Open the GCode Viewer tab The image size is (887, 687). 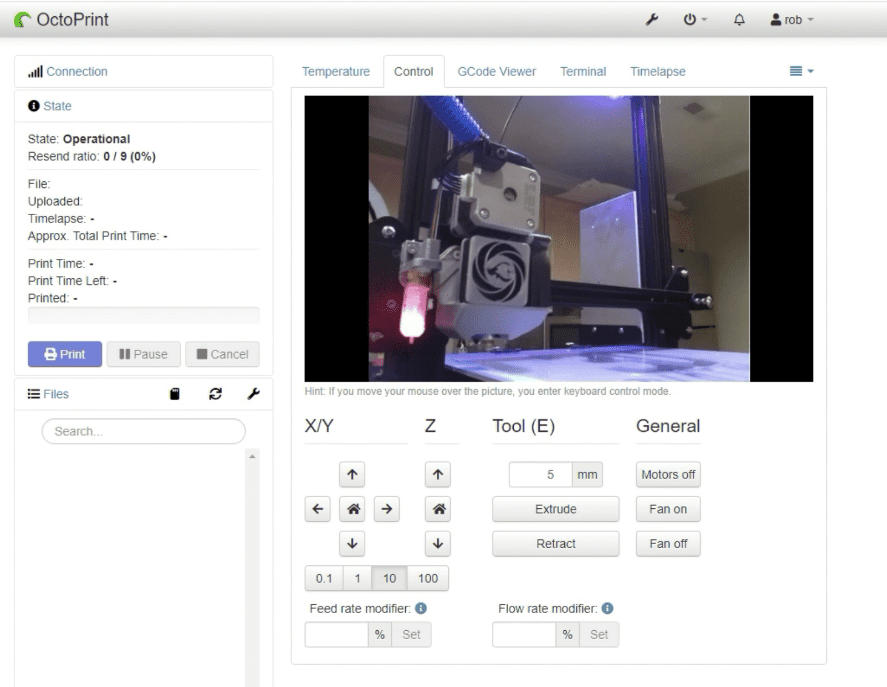[497, 72]
